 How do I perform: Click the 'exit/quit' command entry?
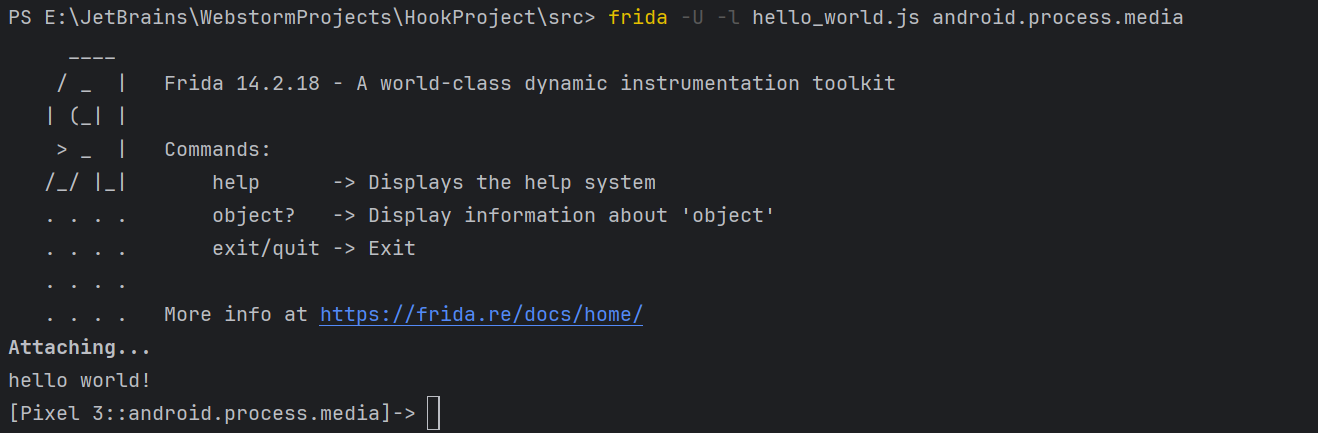coord(266,248)
